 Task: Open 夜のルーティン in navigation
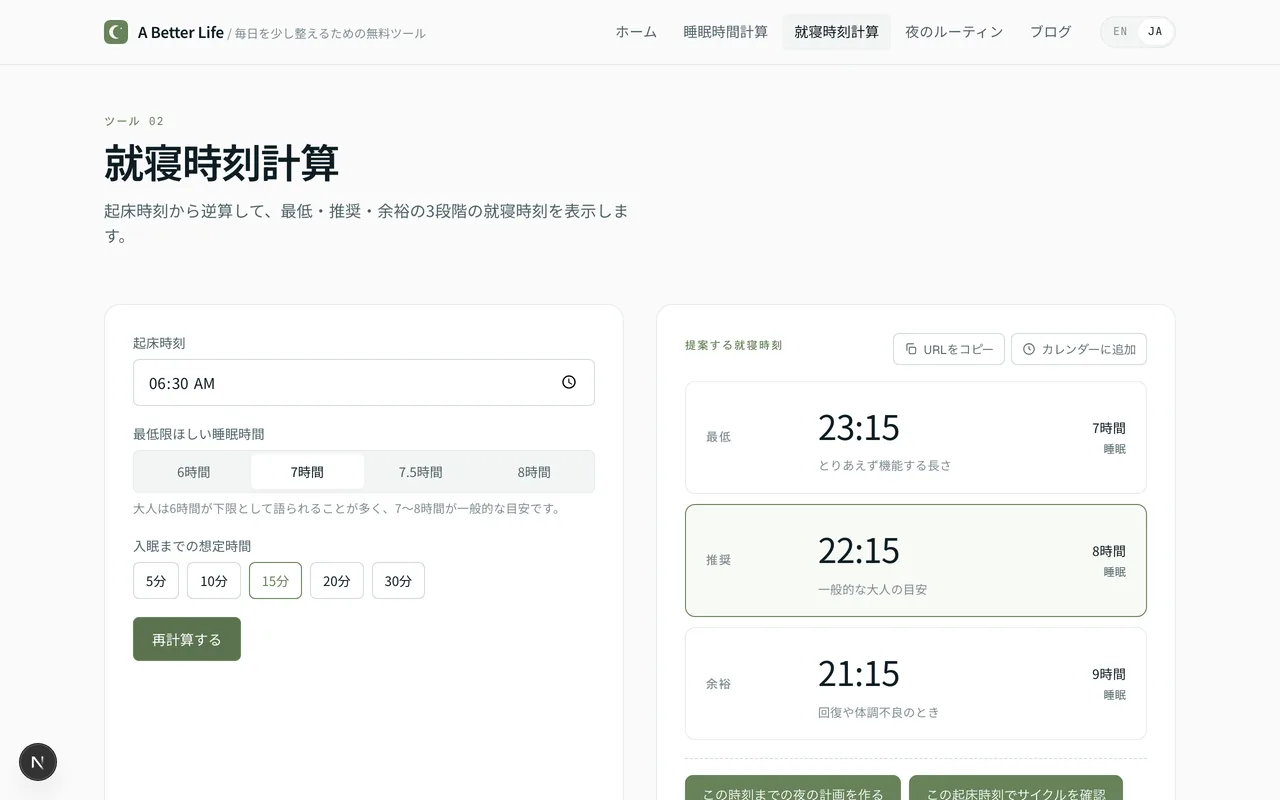954,32
